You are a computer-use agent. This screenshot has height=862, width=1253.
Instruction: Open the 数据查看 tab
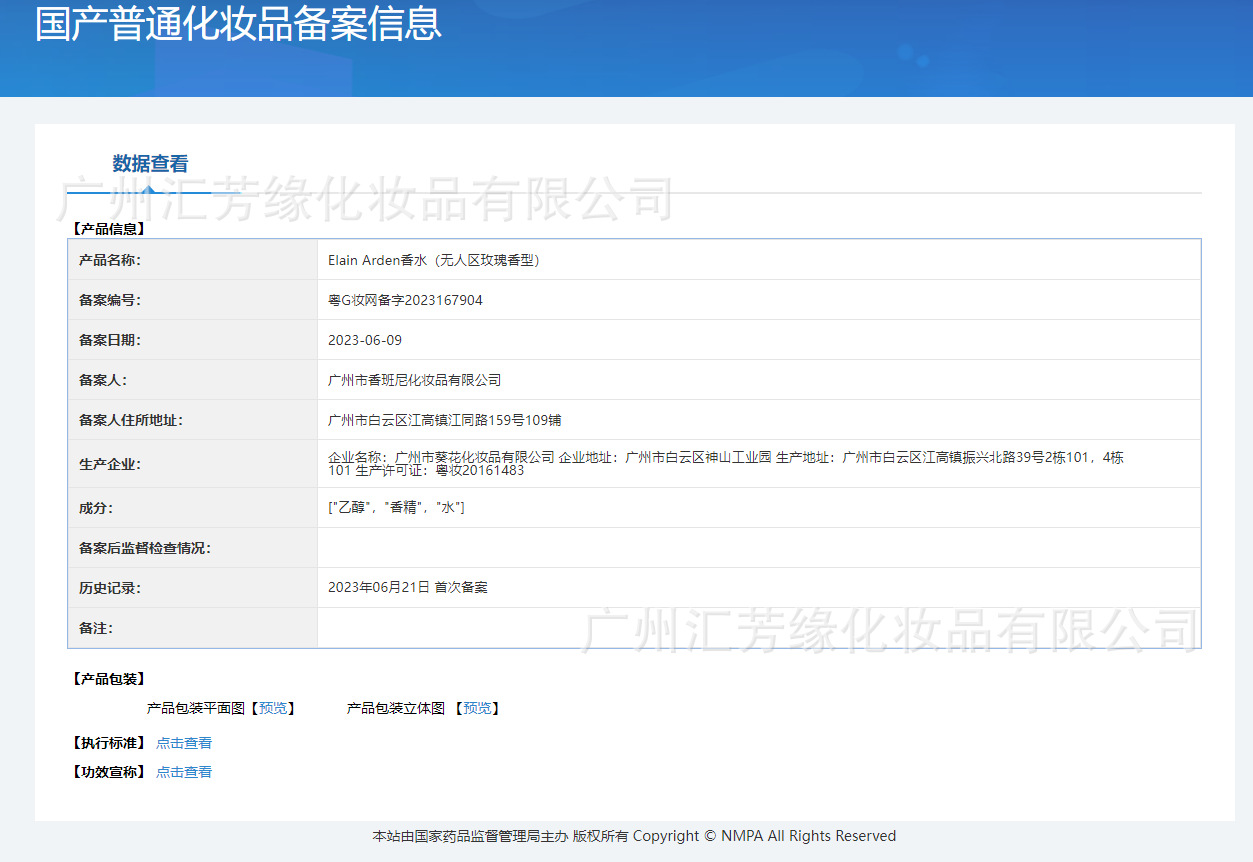(149, 164)
